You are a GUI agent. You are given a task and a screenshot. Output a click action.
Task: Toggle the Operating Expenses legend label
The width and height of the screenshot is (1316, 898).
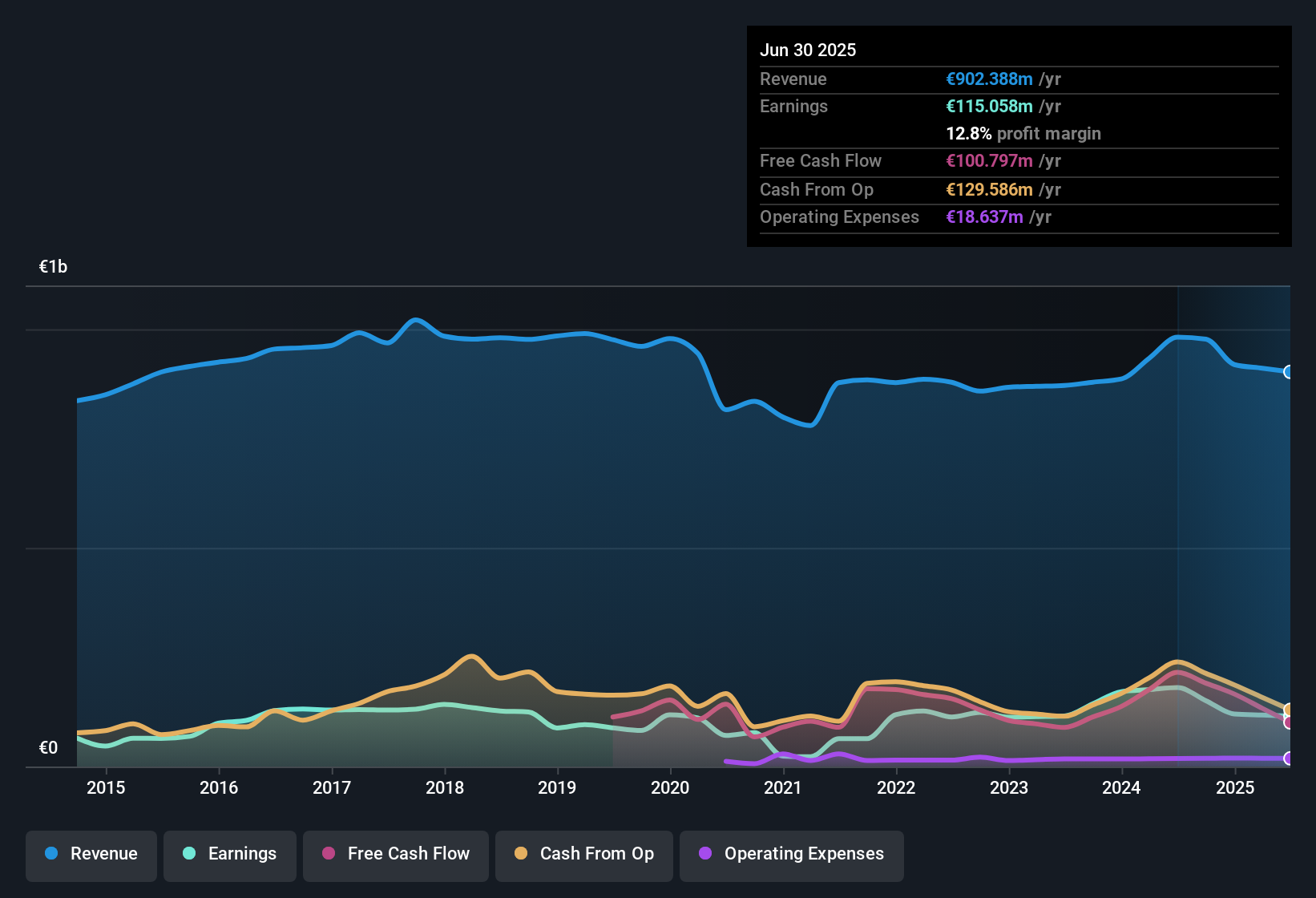(804, 853)
